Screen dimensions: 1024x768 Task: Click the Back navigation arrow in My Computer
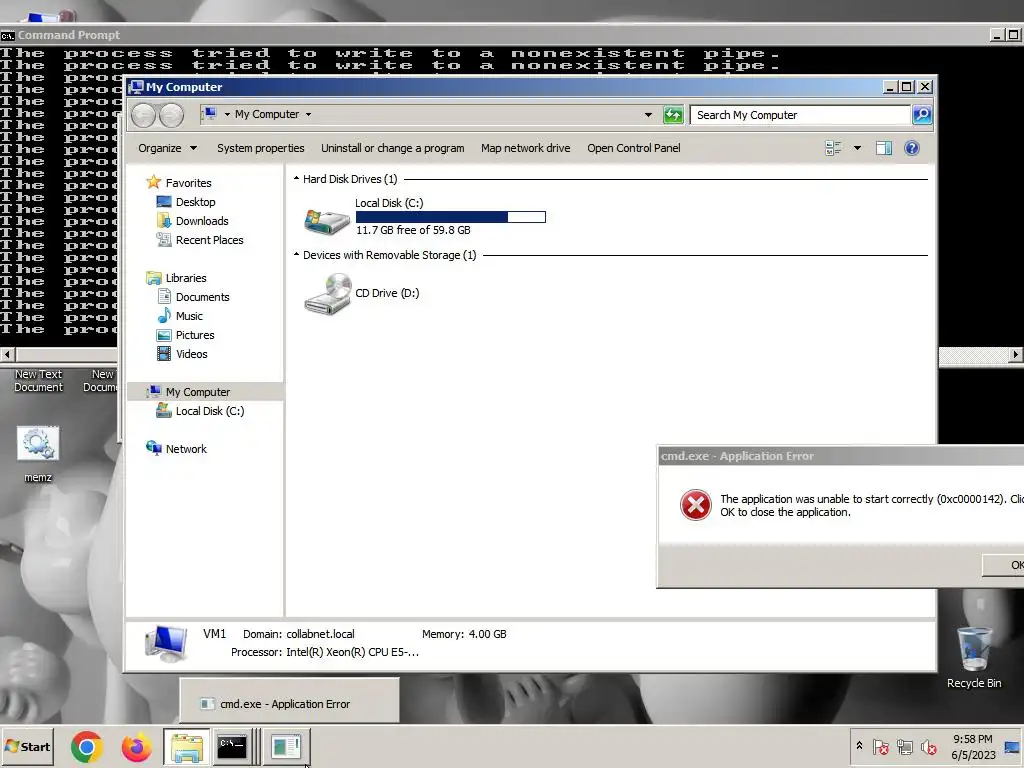tap(144, 115)
